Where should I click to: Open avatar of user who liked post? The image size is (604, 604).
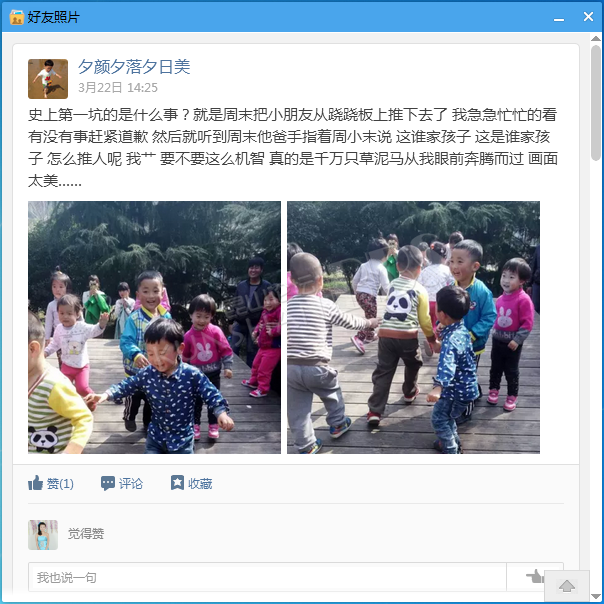(x=43, y=535)
